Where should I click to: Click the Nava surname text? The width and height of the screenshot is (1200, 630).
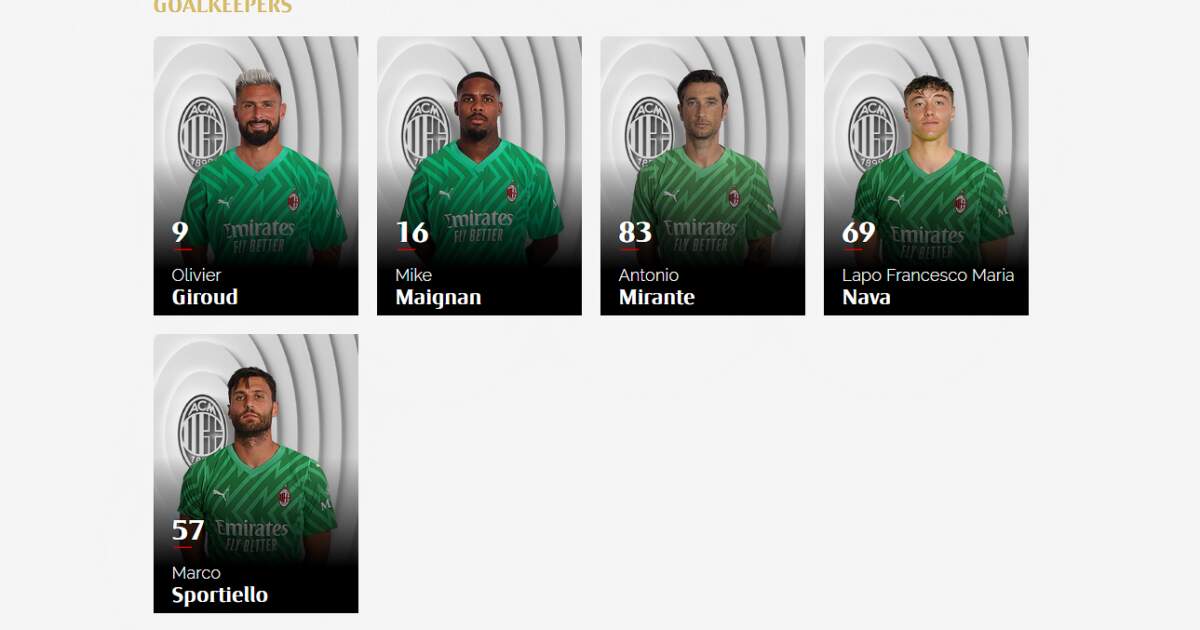(x=866, y=297)
